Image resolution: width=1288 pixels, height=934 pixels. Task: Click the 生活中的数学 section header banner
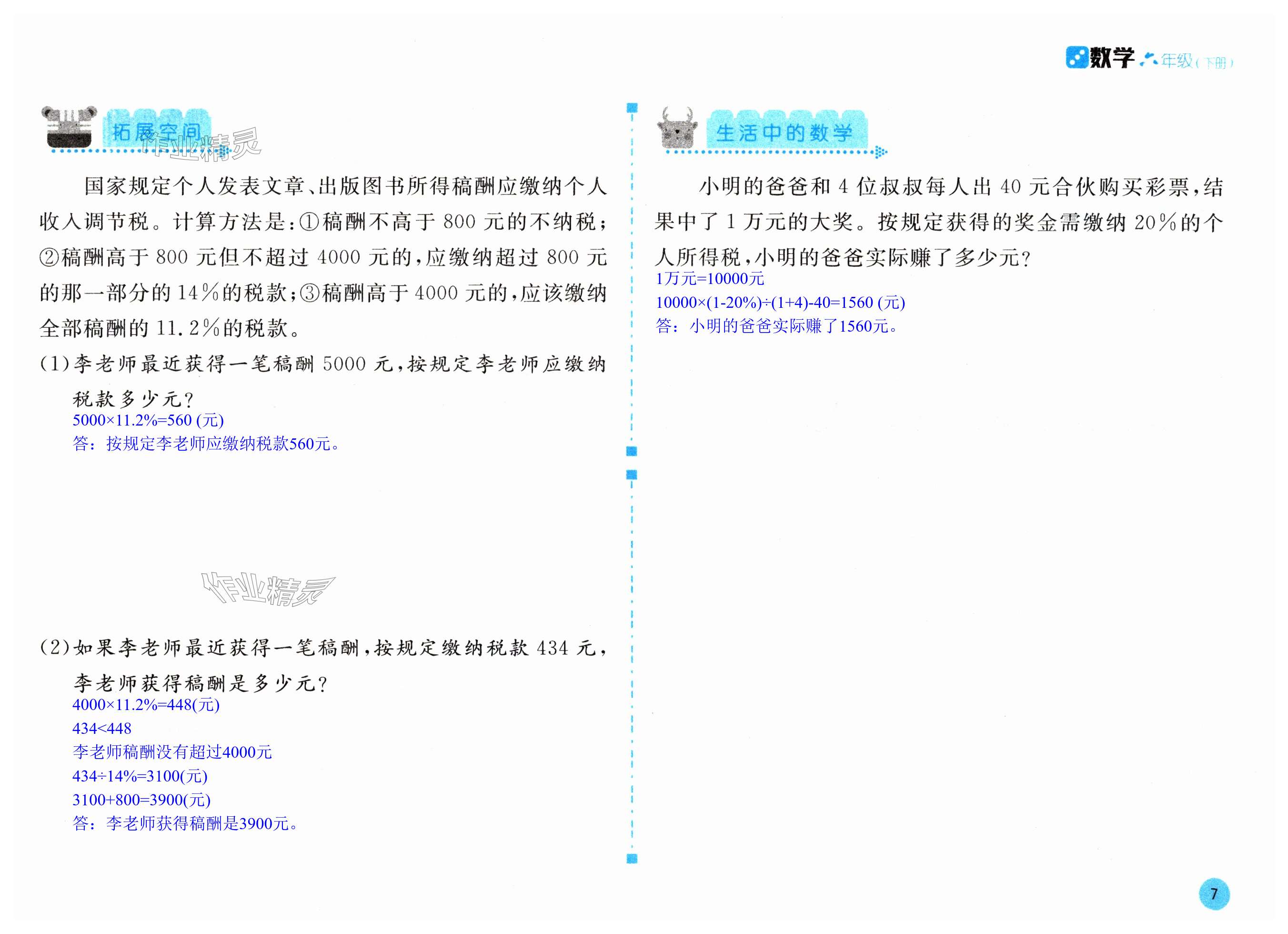pos(785,133)
